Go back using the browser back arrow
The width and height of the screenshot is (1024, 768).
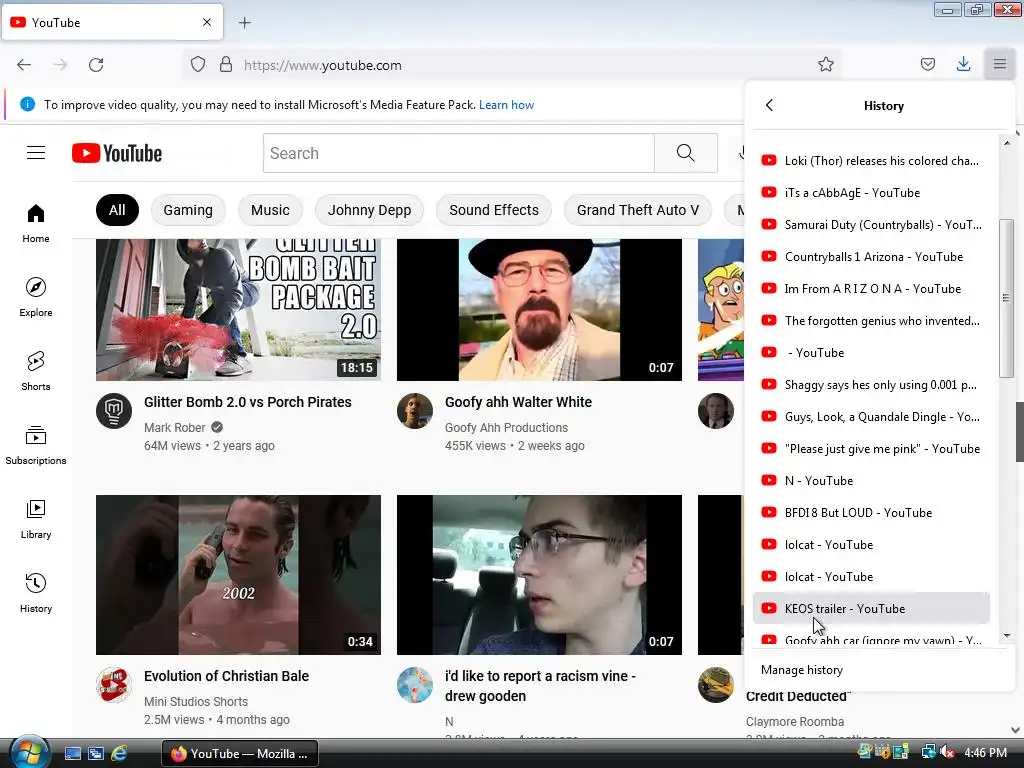[x=24, y=65]
